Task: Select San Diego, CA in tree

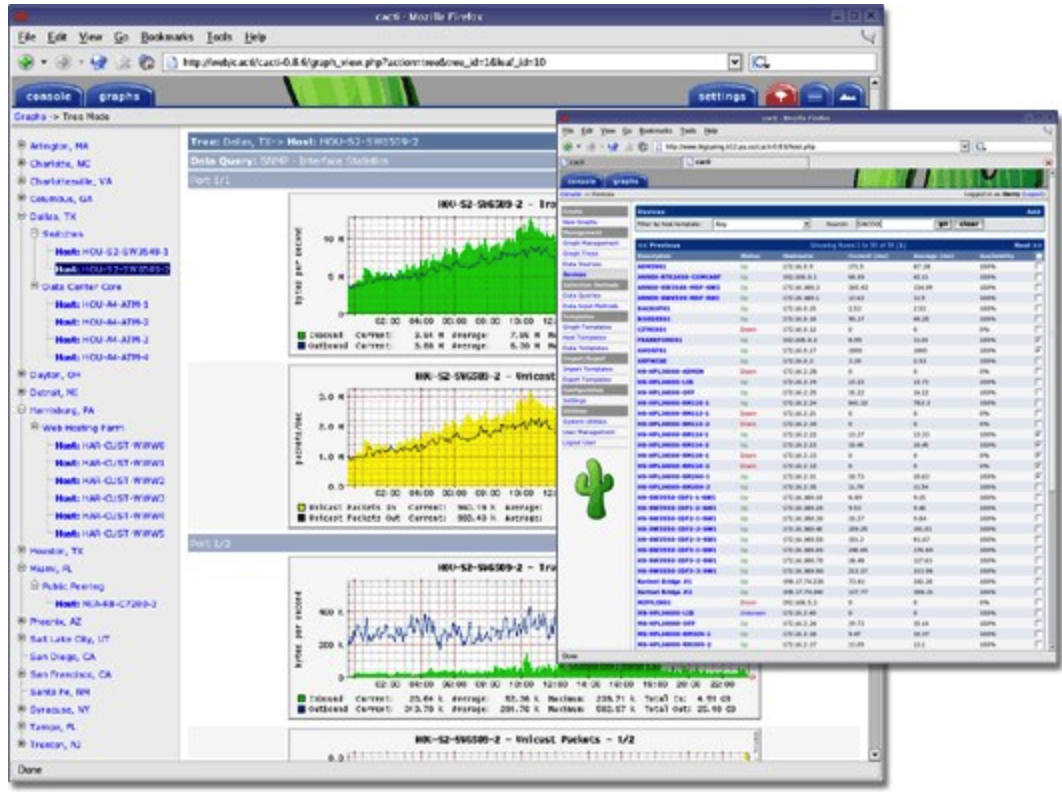Action: click(x=62, y=656)
